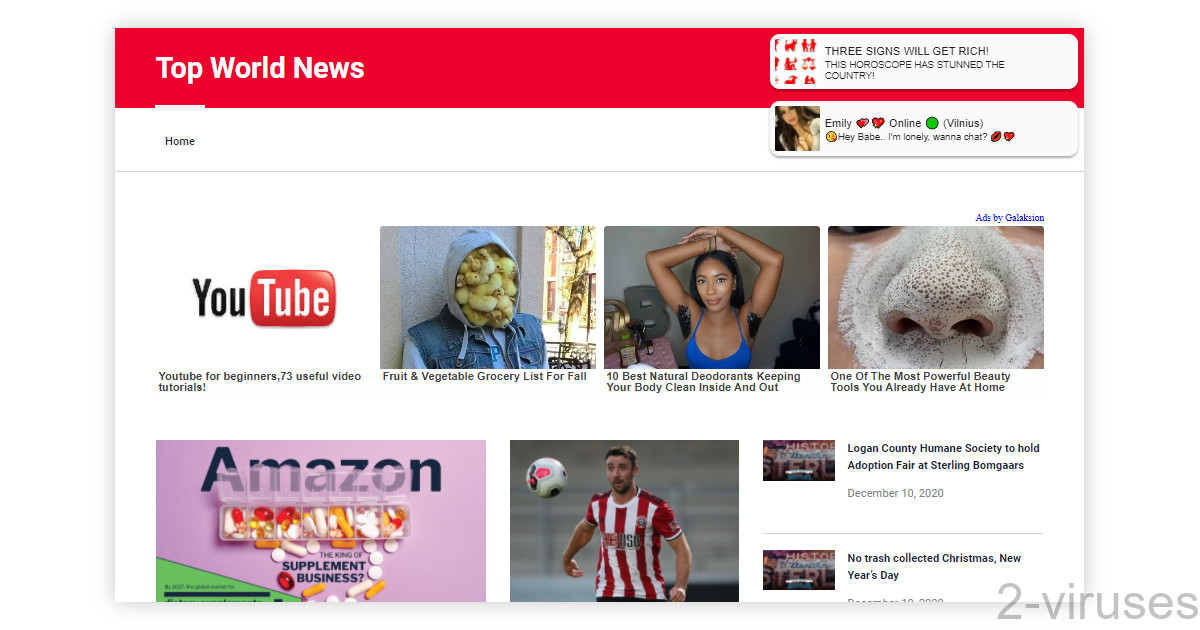Open the Logan County Humane Society headline
The image size is (1200, 630).
(x=942, y=456)
